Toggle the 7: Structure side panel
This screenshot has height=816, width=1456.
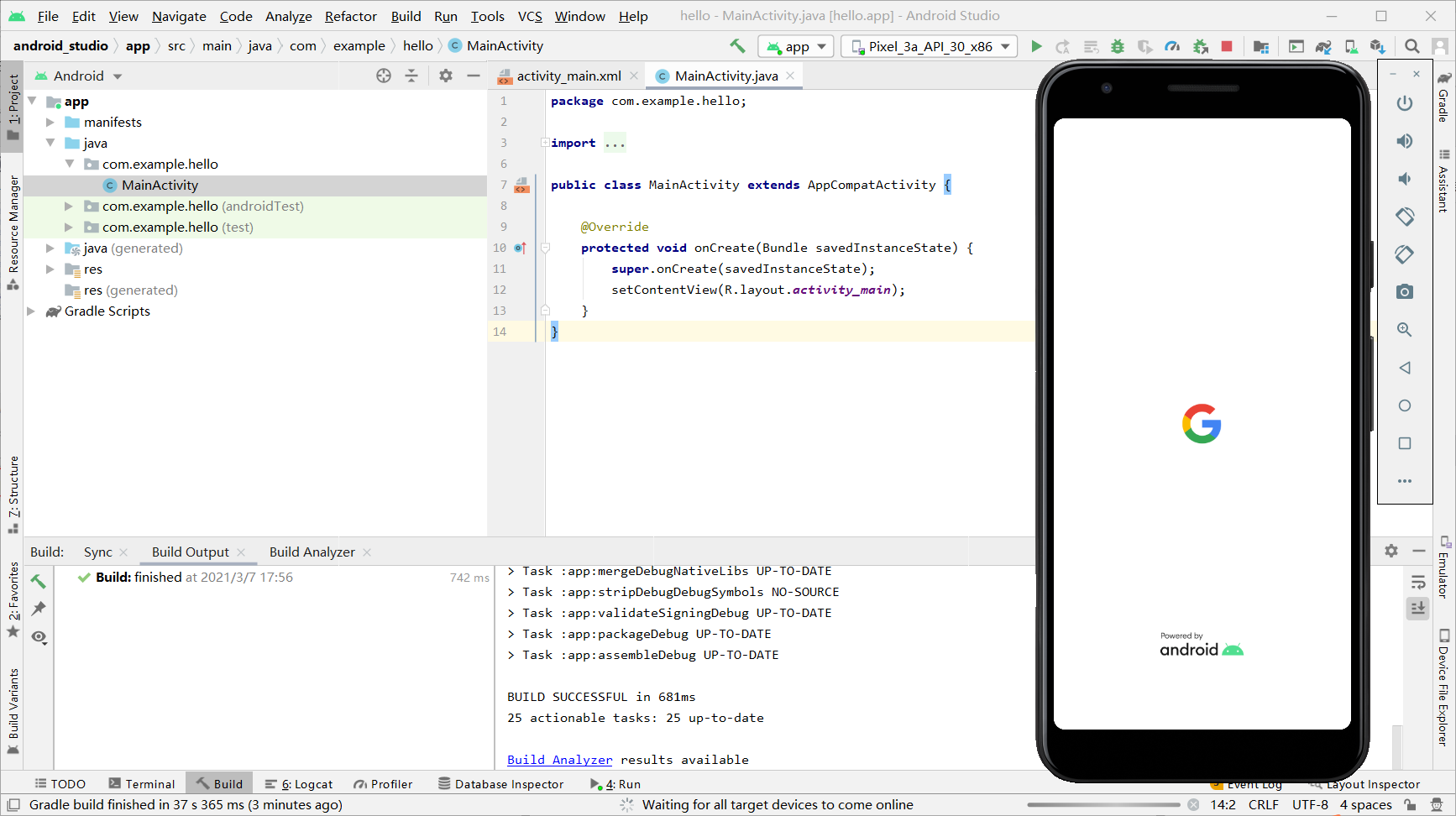(13, 494)
